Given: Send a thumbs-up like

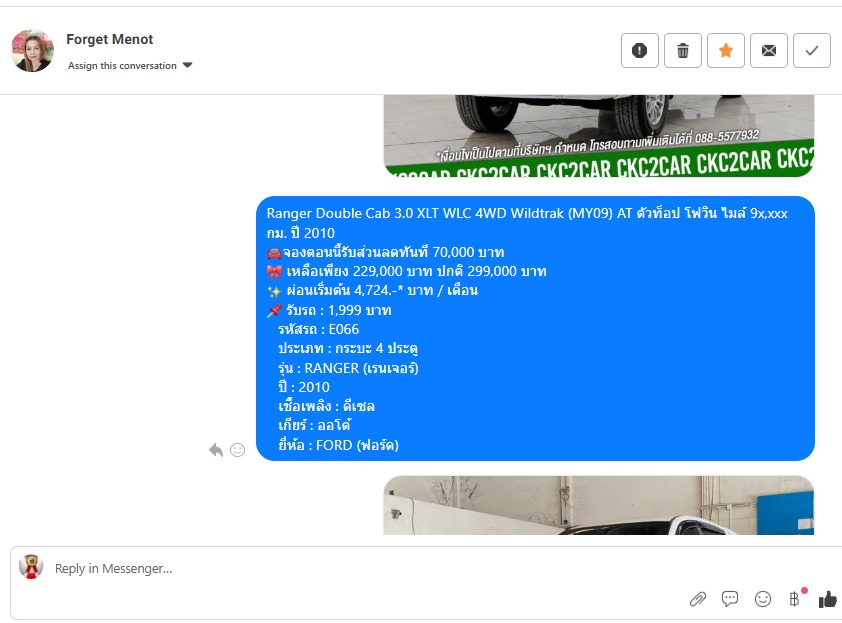Looking at the screenshot, I should tap(828, 599).
